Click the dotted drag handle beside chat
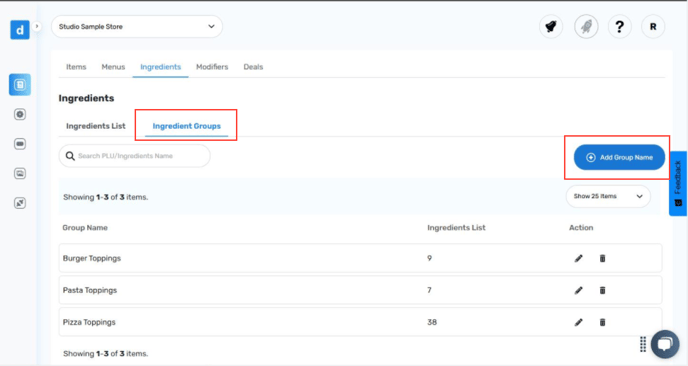This screenshot has width=688, height=366. click(643, 344)
